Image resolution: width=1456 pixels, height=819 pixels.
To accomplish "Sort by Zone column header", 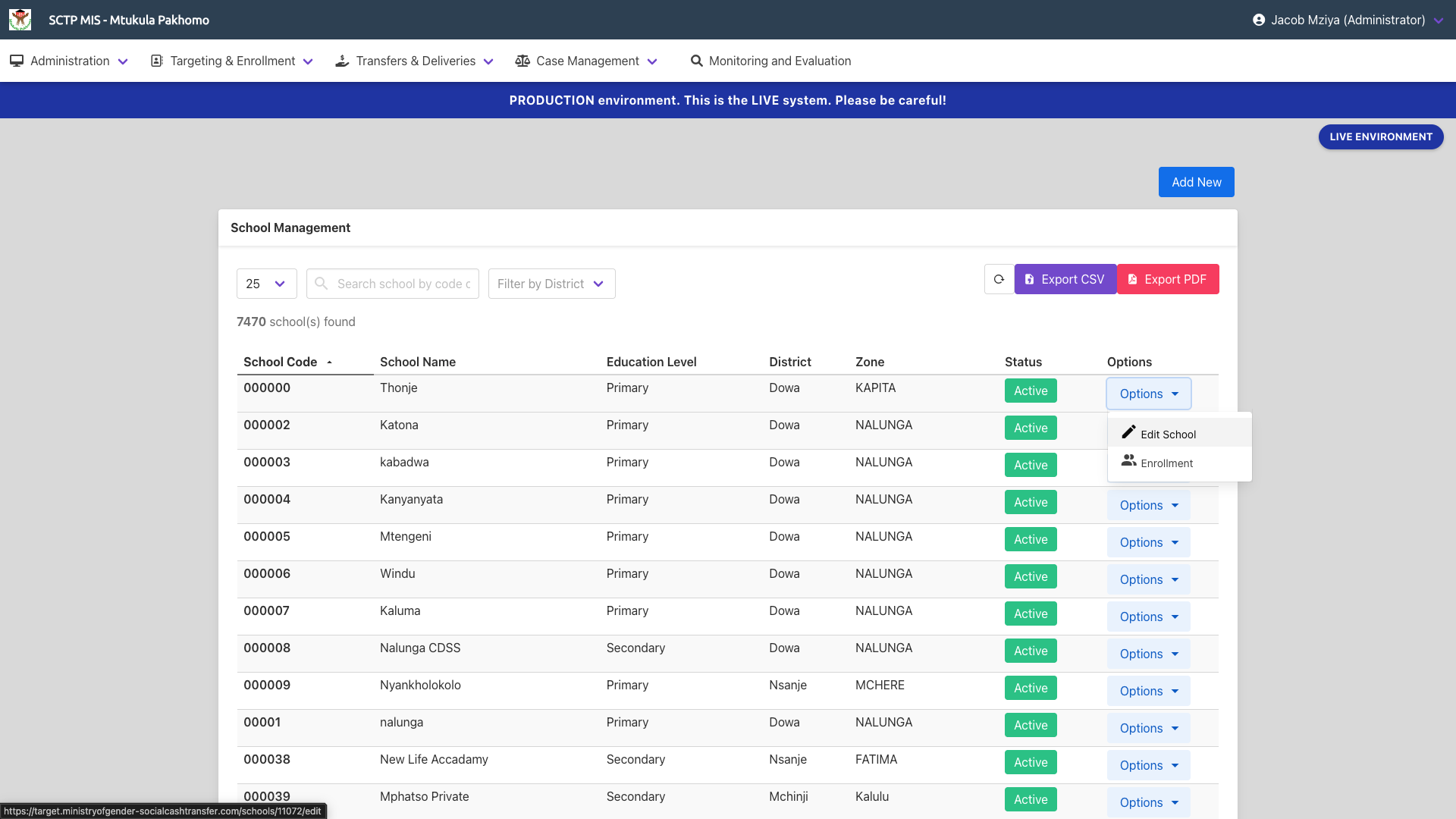I will coord(870,362).
